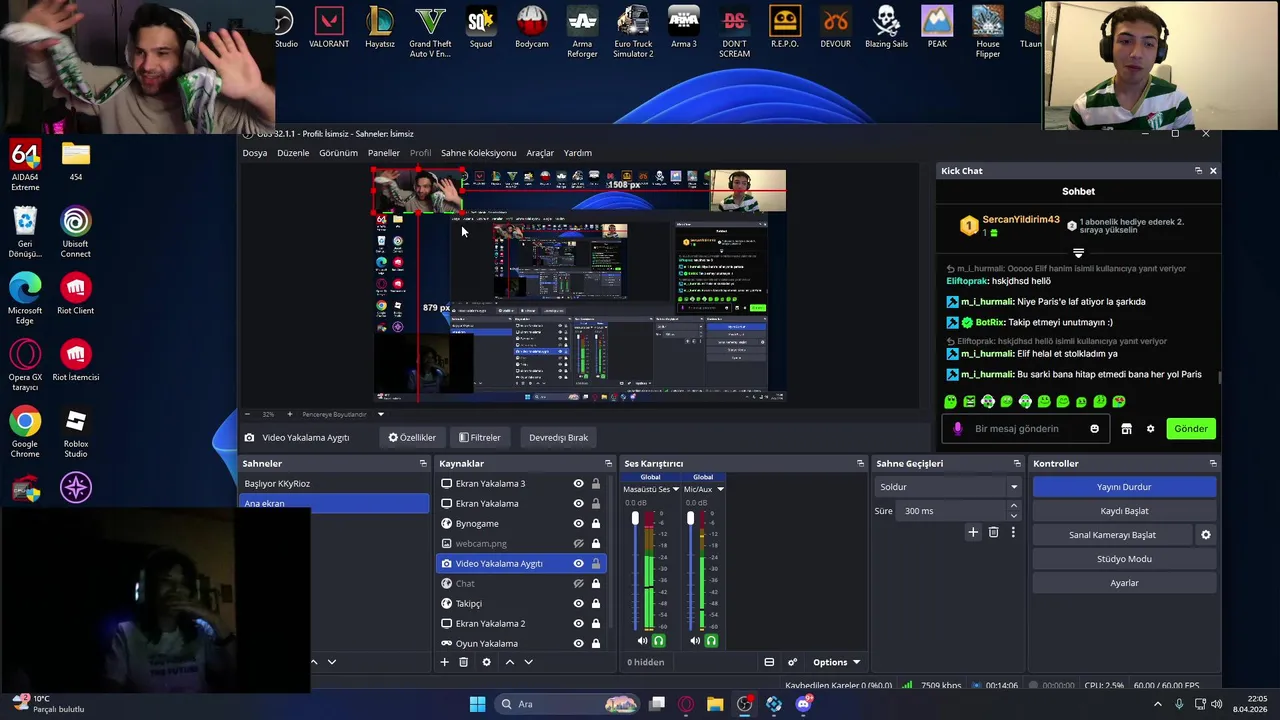
Task: Enable Stüdyo Modu
Action: click(1124, 559)
